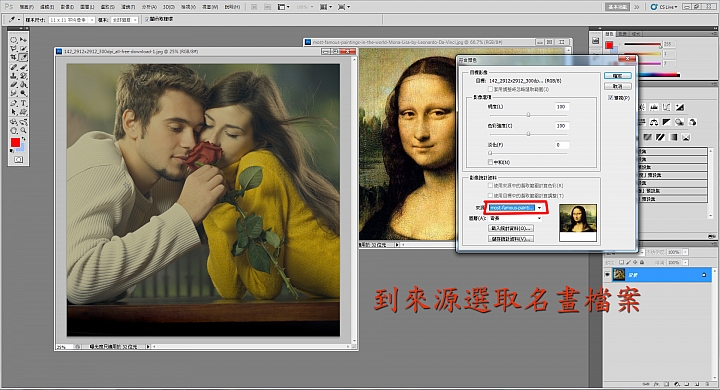This screenshot has height=390, width=720.
Task: Open the 11 x 11 sample size dropdown
Action: coord(72,20)
